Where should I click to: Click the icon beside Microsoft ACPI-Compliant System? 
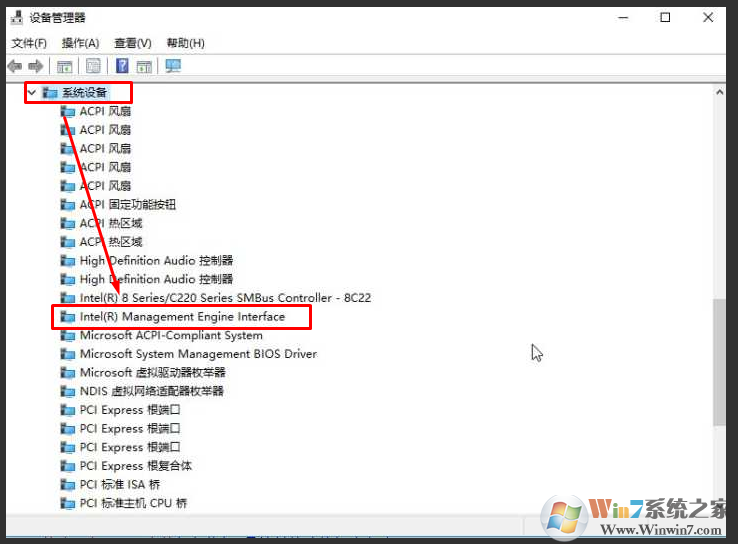pos(68,336)
